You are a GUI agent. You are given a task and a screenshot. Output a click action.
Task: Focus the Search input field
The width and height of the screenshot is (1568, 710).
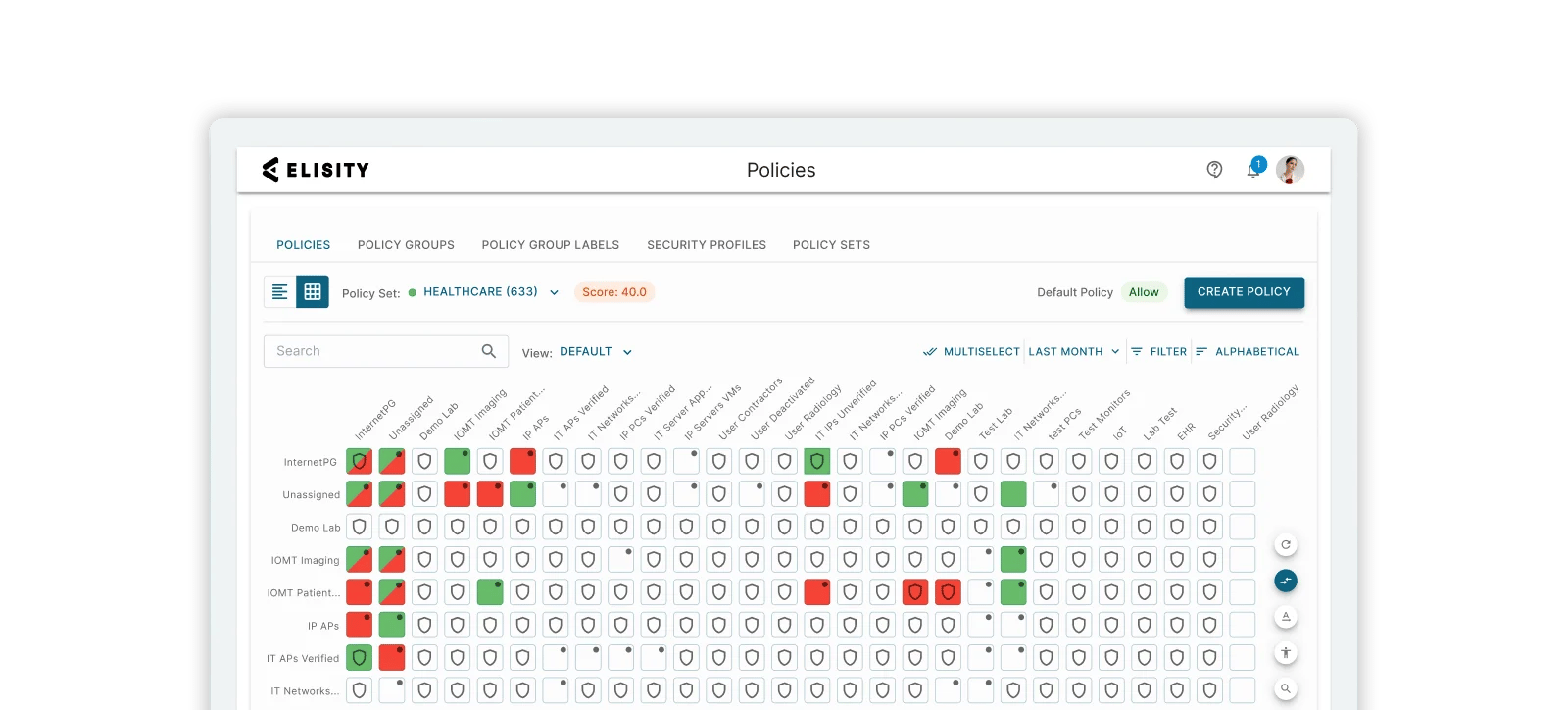pyautogui.click(x=386, y=351)
